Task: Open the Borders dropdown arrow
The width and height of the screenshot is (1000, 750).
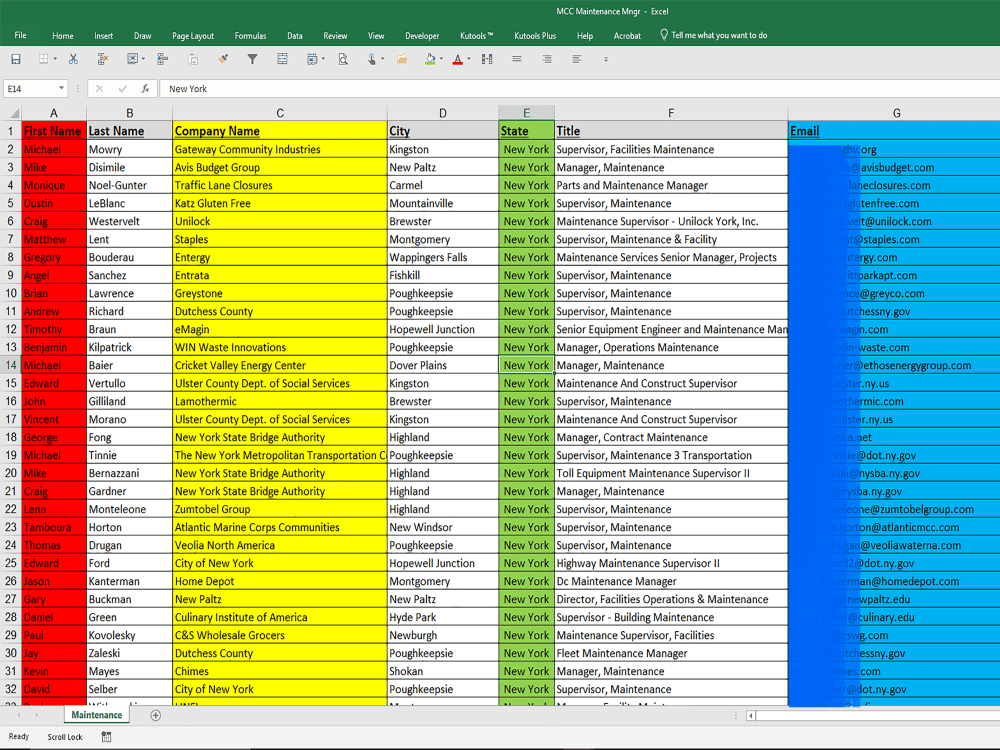Action: click(x=55, y=59)
